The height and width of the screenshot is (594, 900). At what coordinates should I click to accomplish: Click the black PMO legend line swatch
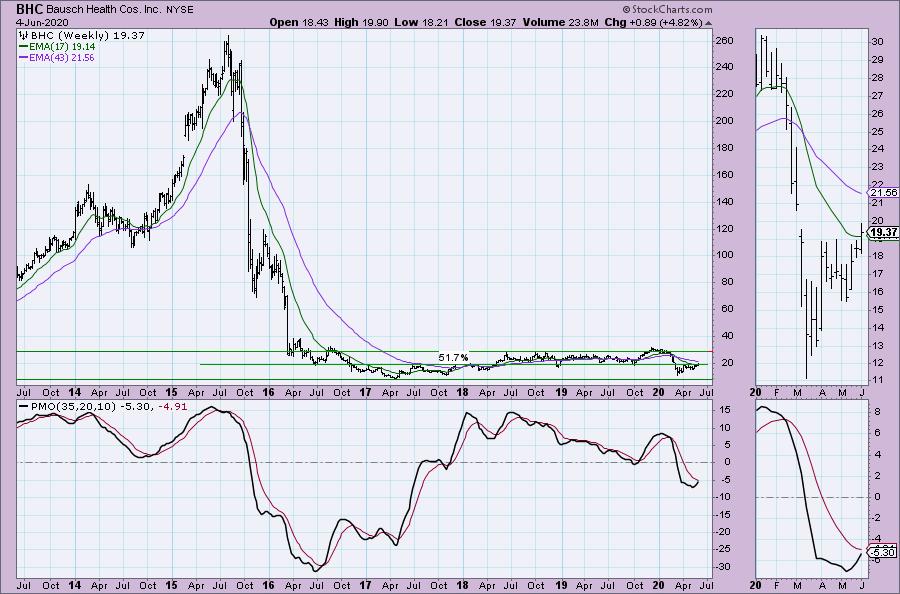(x=24, y=406)
